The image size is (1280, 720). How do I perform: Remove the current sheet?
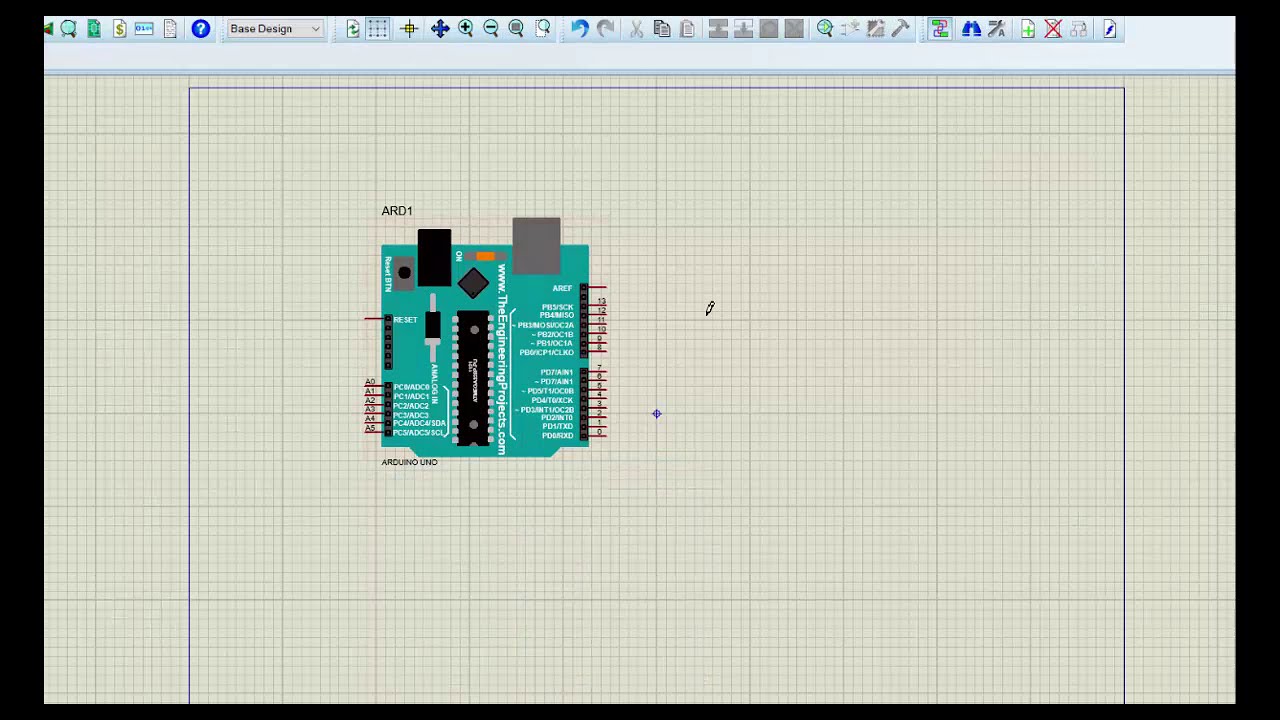tap(1053, 29)
